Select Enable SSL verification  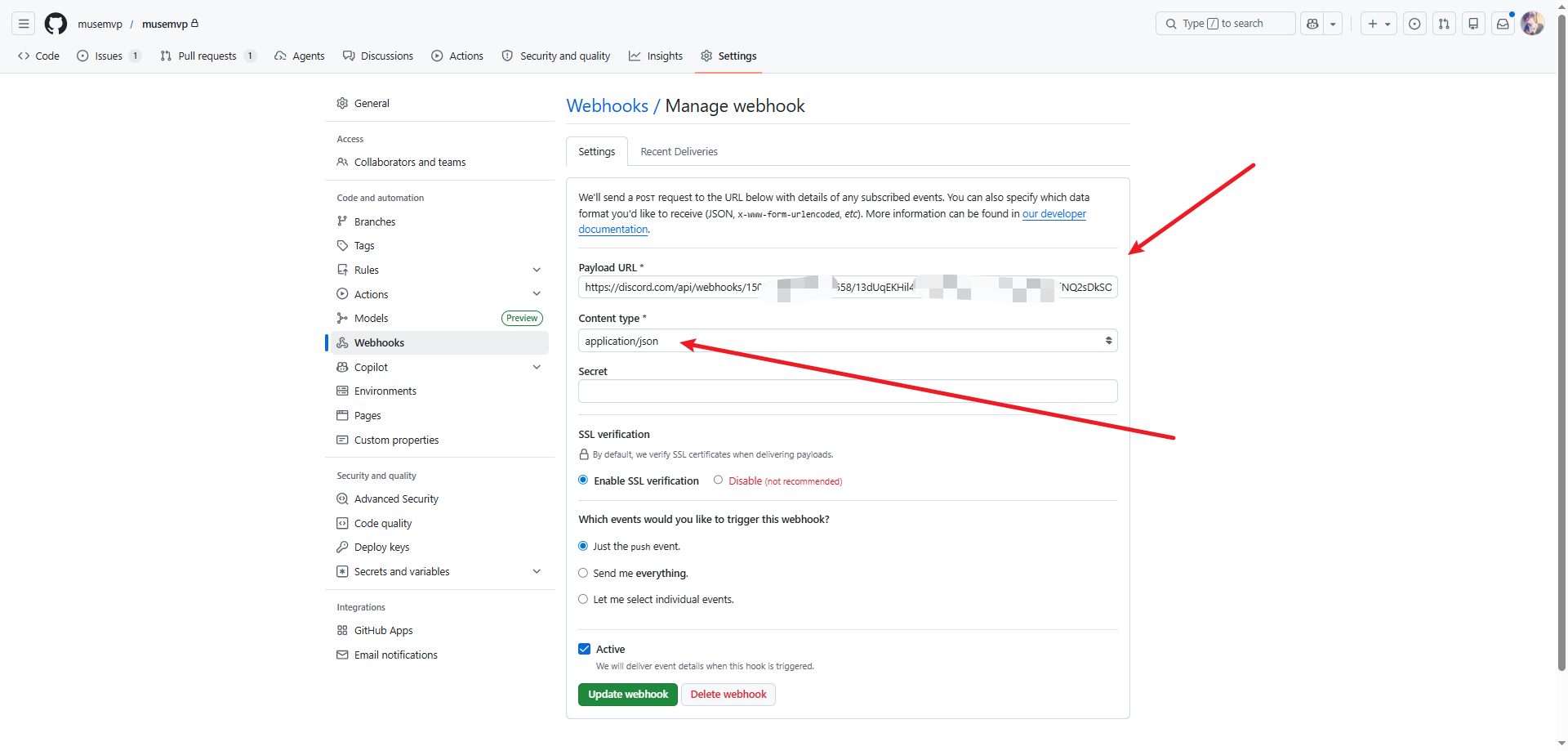[x=583, y=481]
